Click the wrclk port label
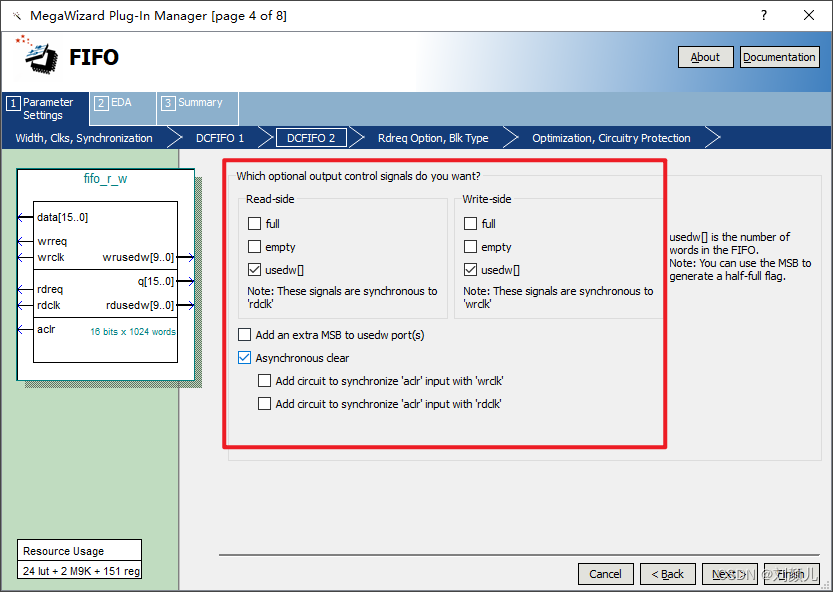Screen dimensions: 833x592 pyautogui.click(x=50, y=257)
